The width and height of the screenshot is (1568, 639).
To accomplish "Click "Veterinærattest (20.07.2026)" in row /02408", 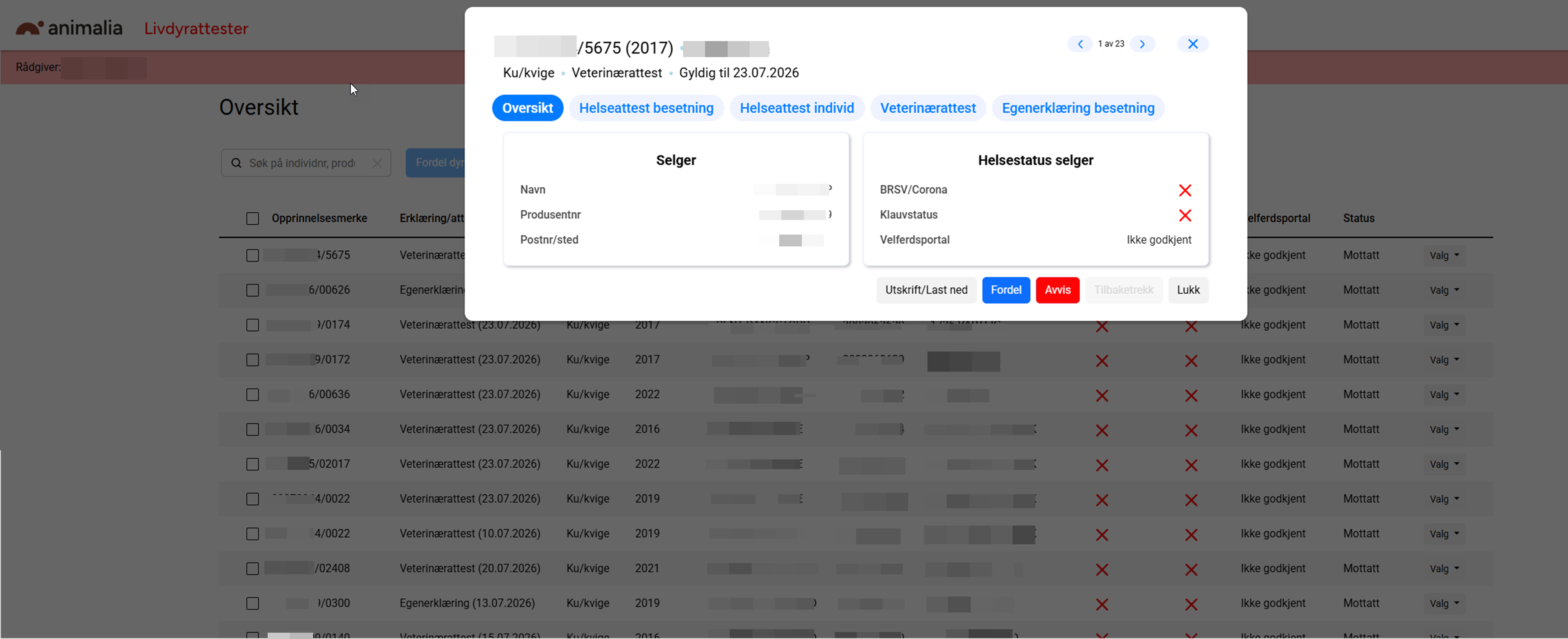I will (469, 568).
